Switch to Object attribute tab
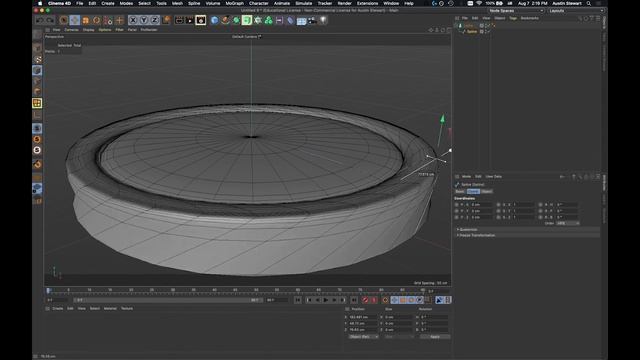The image size is (640, 360). pyautogui.click(x=487, y=191)
